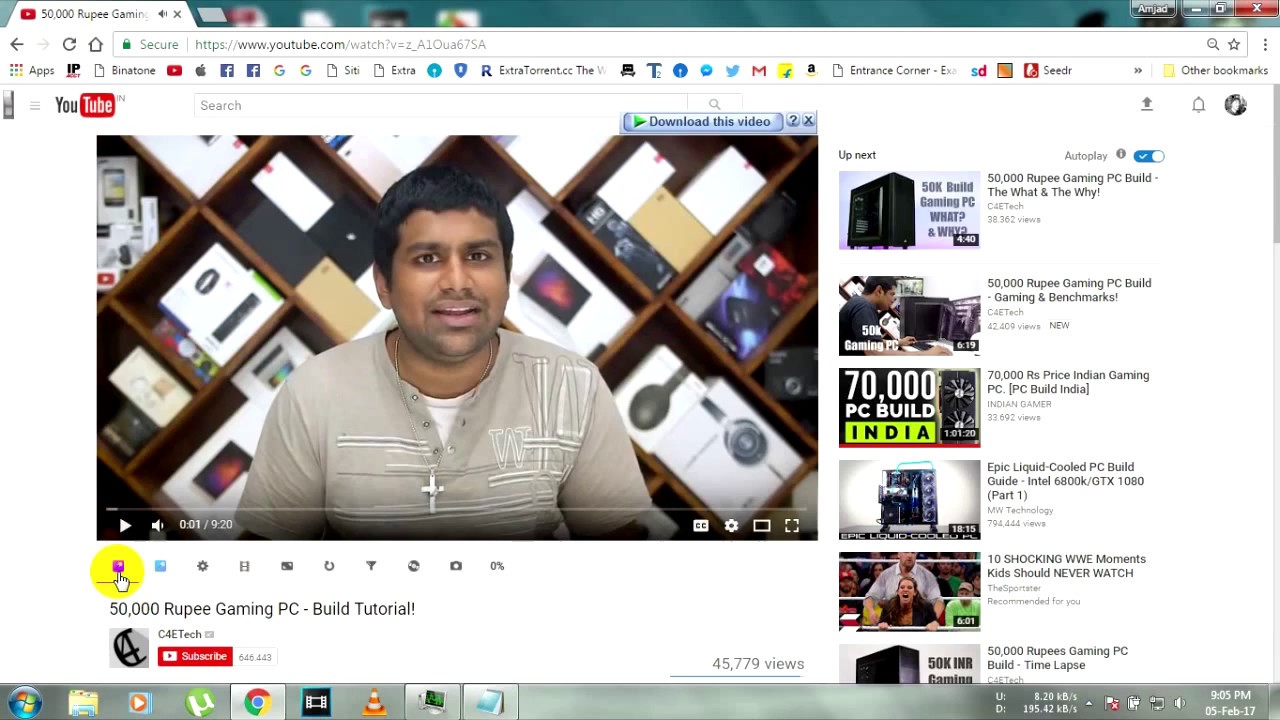Open the filter funnel icon below the video

[371, 566]
